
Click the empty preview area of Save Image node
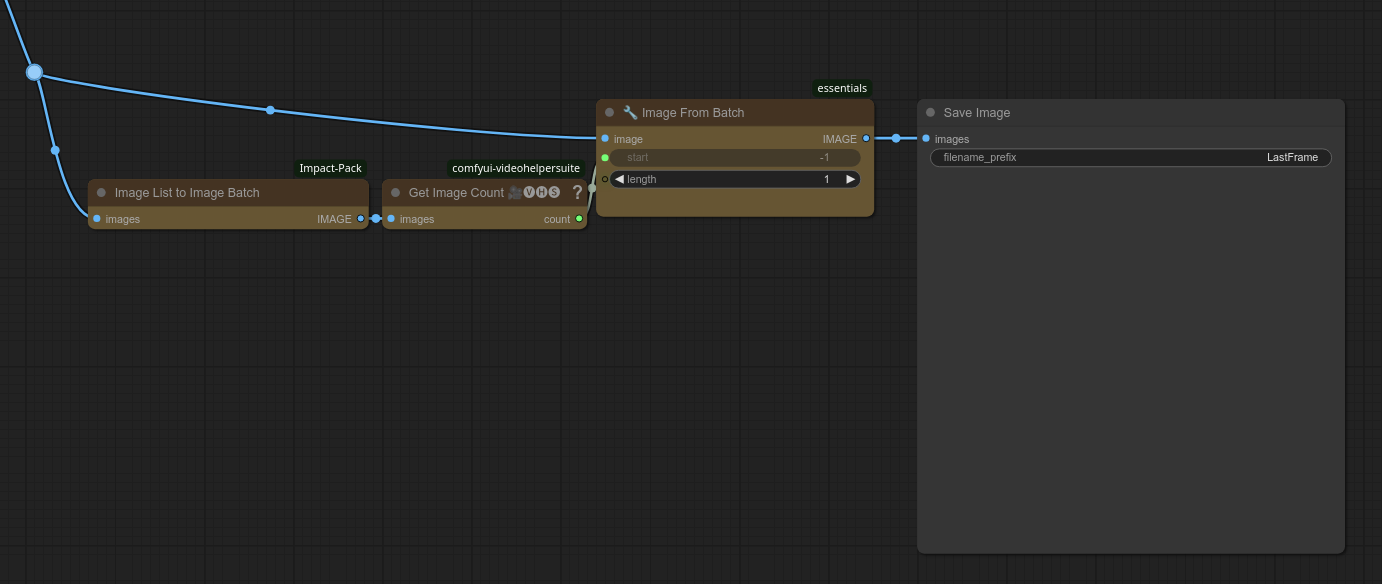pos(1131,360)
